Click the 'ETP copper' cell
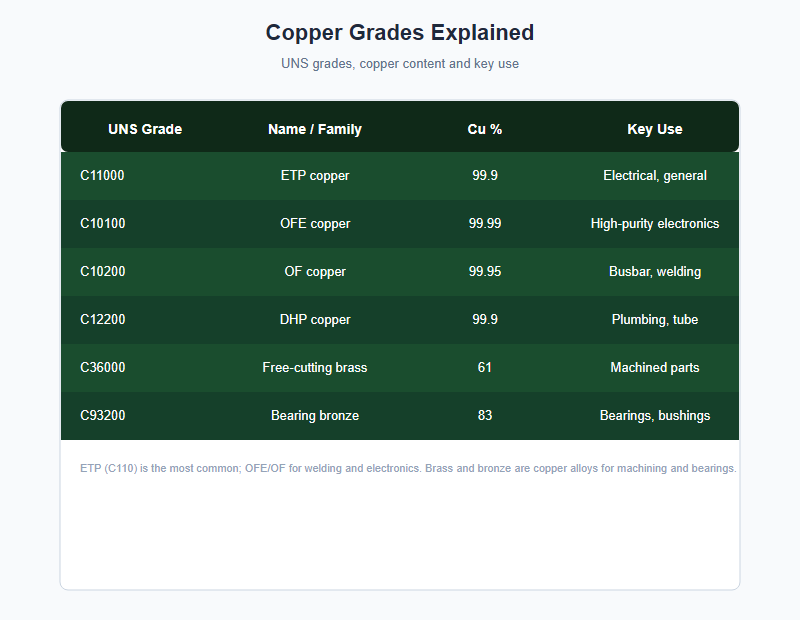 pyautogui.click(x=315, y=176)
